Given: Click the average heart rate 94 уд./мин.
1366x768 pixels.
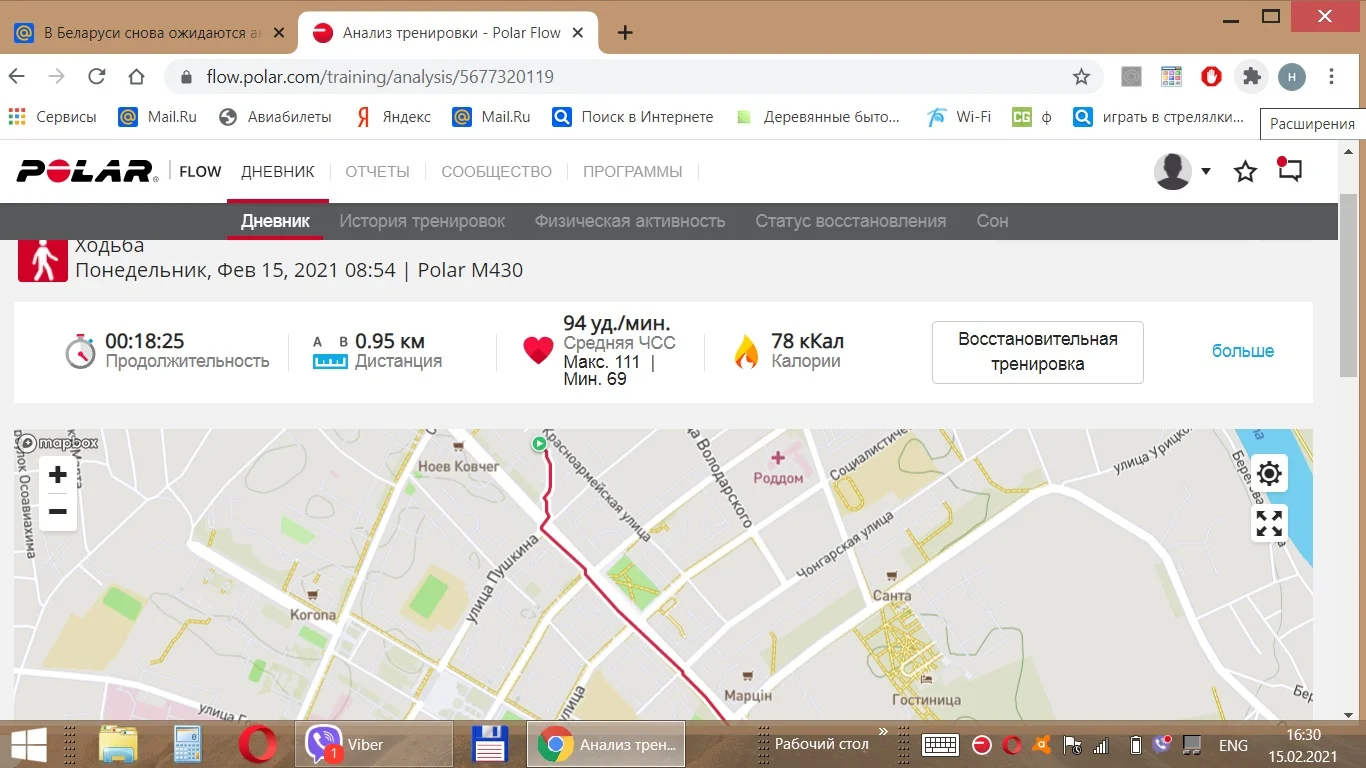Looking at the screenshot, I should (x=617, y=323).
